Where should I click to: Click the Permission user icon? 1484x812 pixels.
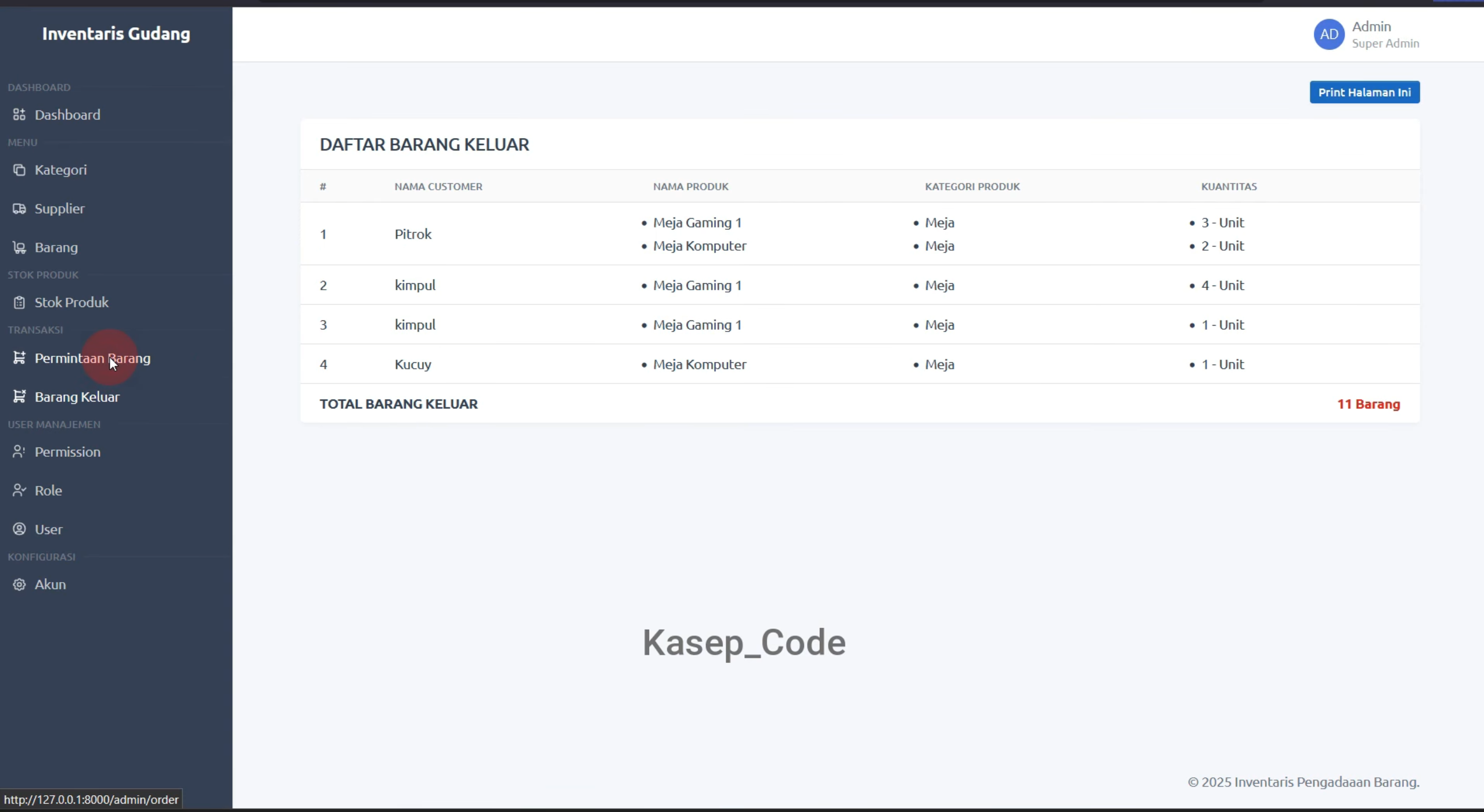tap(19, 452)
